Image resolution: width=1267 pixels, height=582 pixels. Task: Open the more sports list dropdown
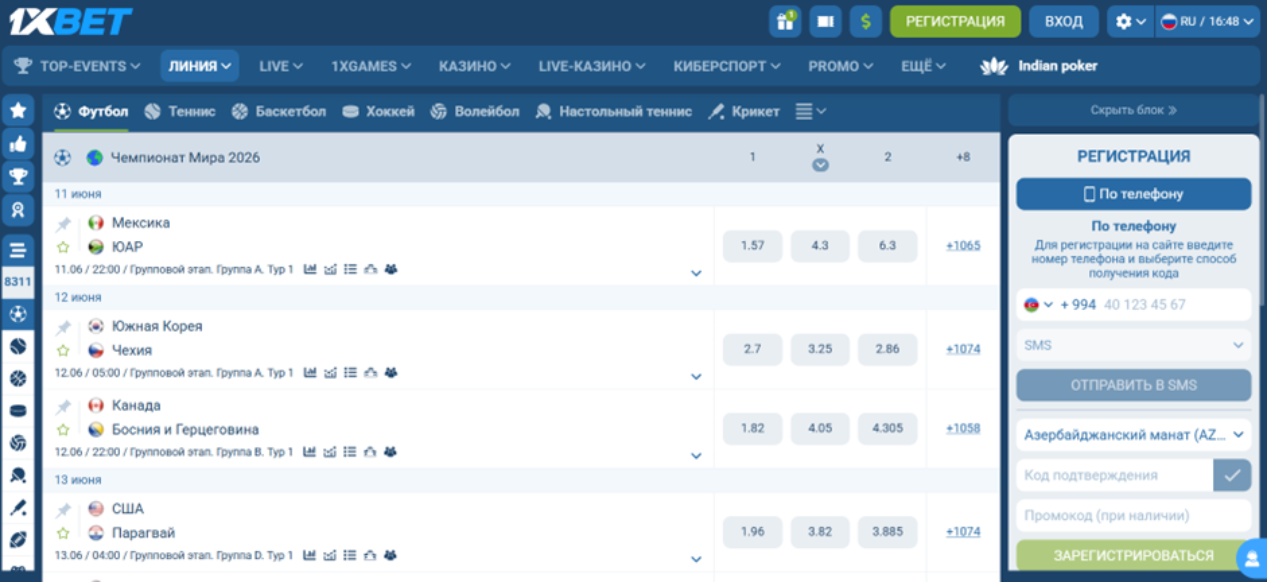[811, 111]
